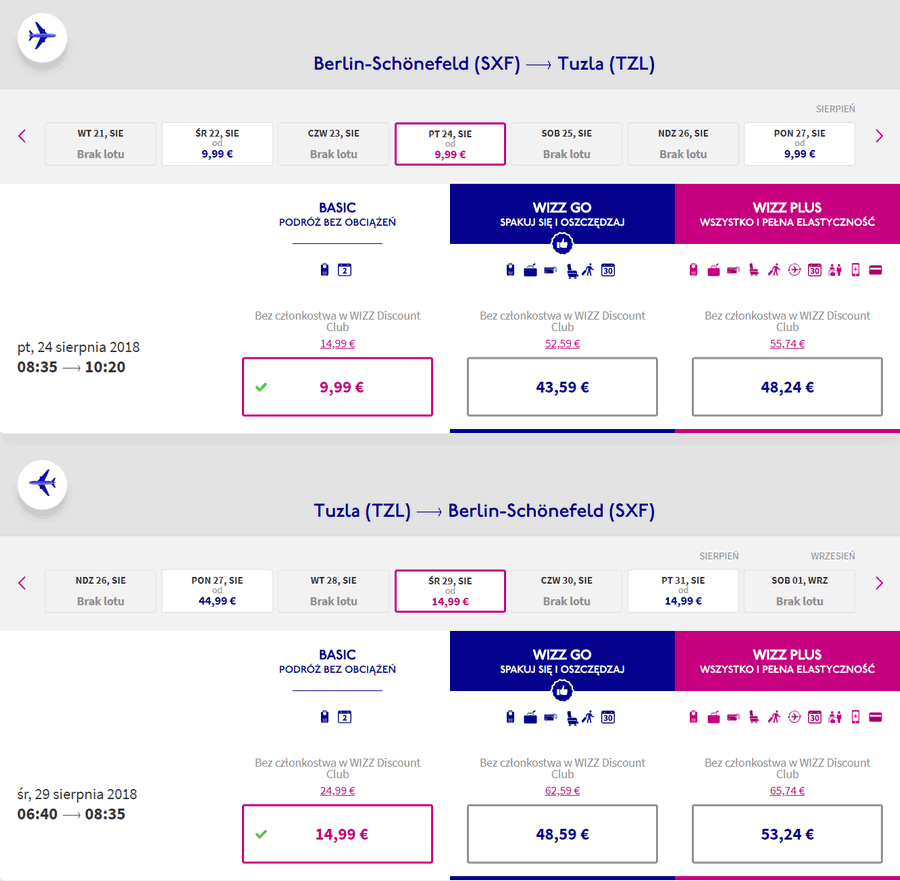
Task: Click the return flight airplane icon
Action: (x=42, y=484)
